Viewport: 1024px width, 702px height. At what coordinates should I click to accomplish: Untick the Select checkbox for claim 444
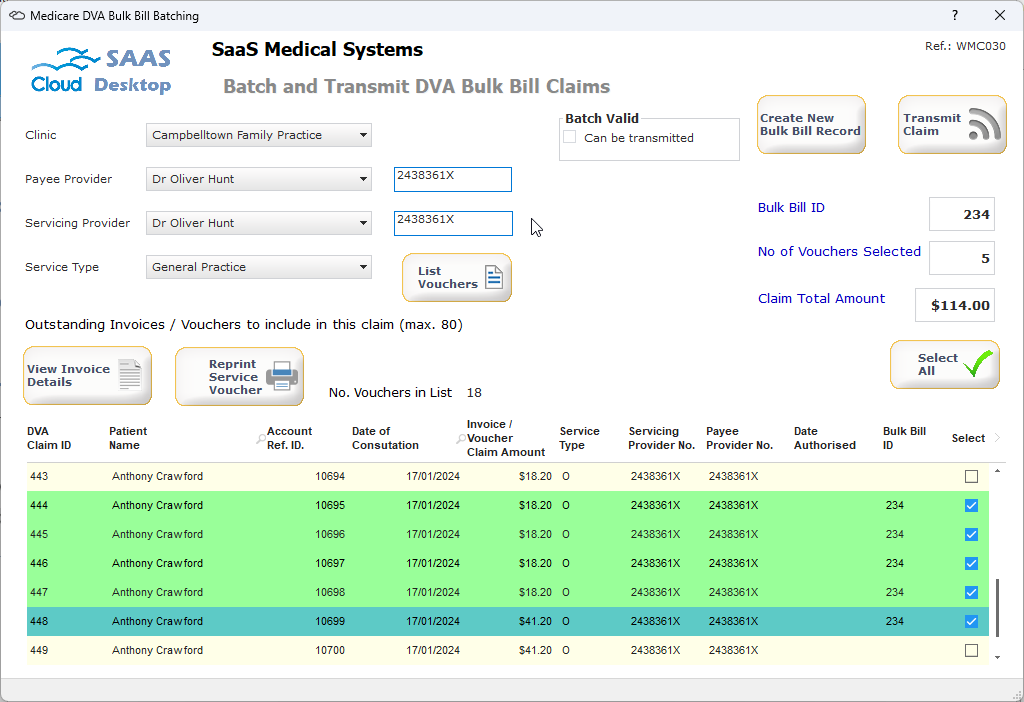(x=971, y=505)
